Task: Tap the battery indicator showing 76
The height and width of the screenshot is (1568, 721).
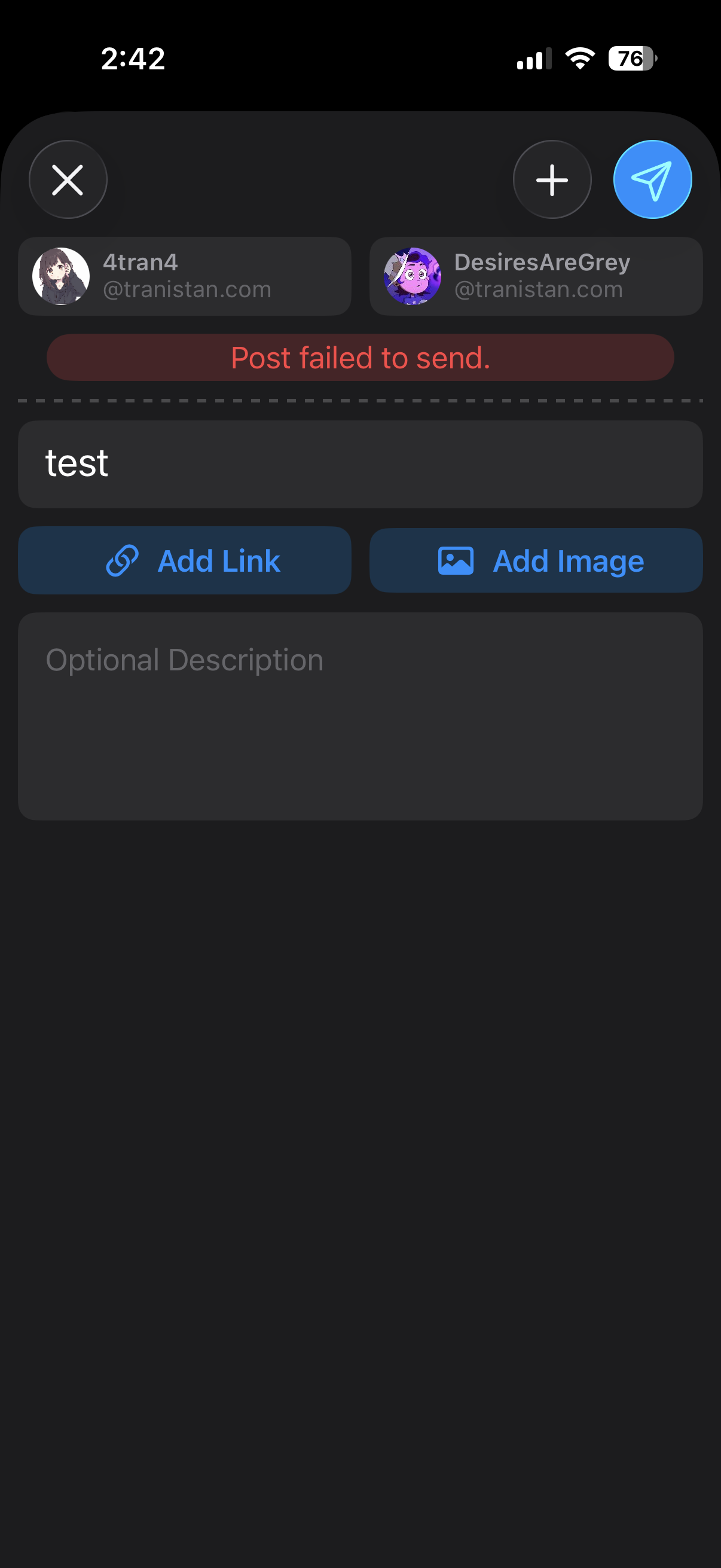Action: (631, 59)
